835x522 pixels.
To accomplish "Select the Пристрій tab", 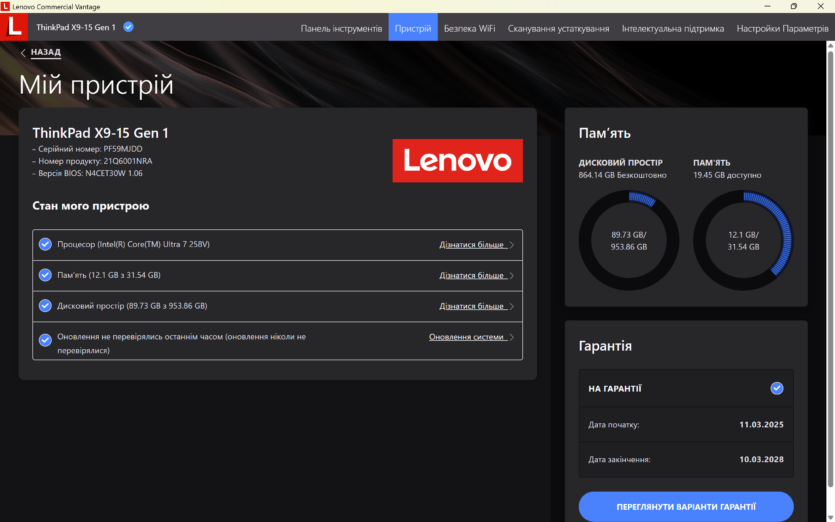I will tap(413, 28).
